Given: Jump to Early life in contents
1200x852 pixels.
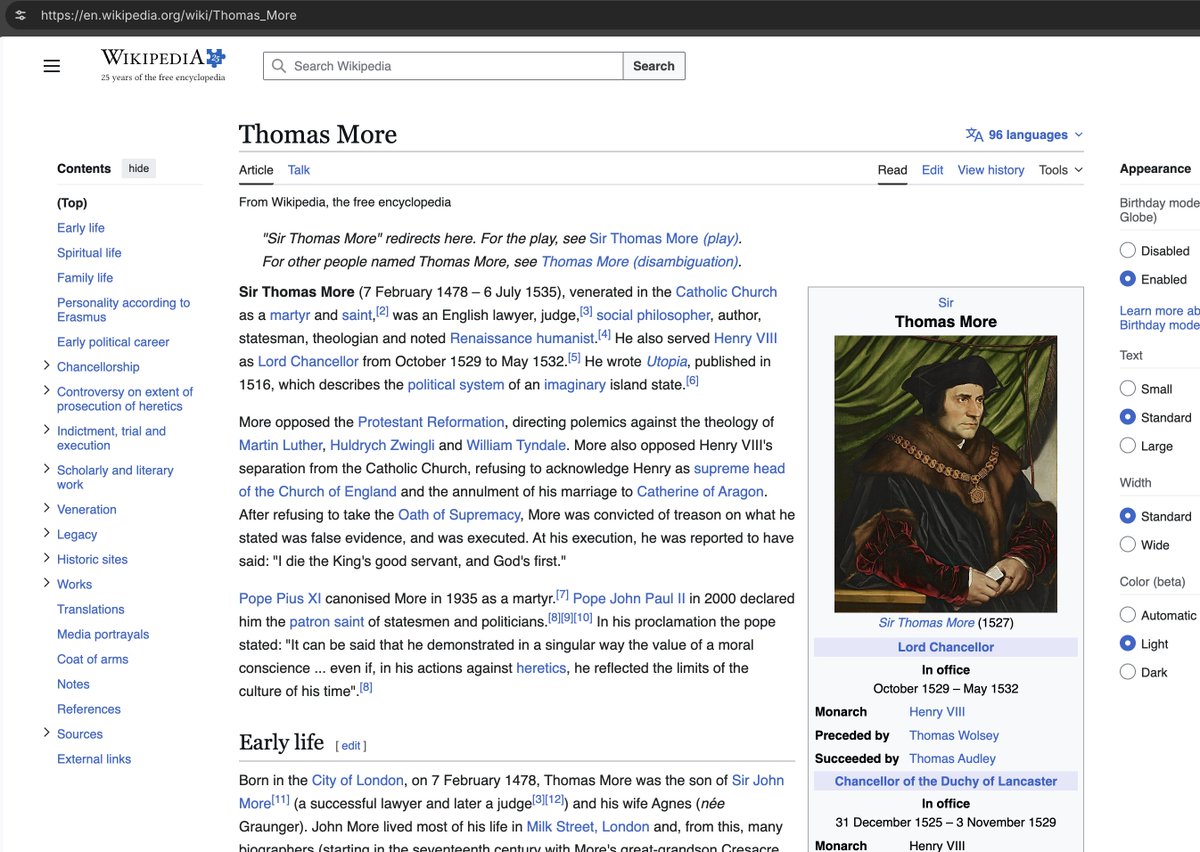Looking at the screenshot, I should click(81, 227).
